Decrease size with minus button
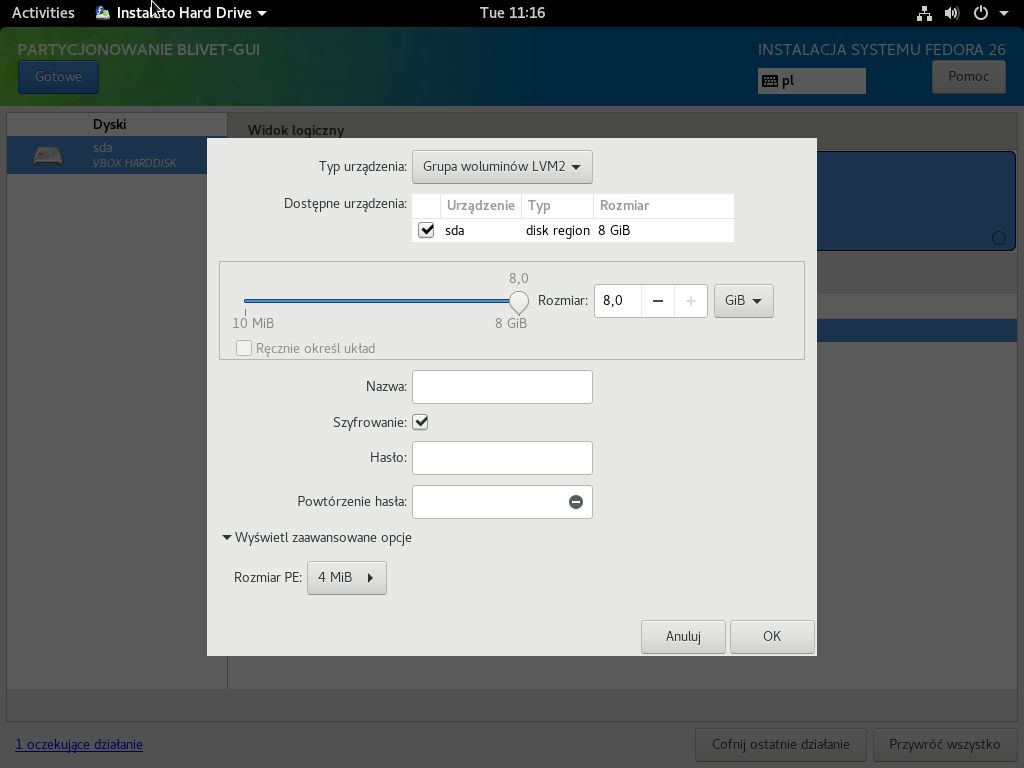Viewport: 1024px width, 768px height. tap(658, 301)
